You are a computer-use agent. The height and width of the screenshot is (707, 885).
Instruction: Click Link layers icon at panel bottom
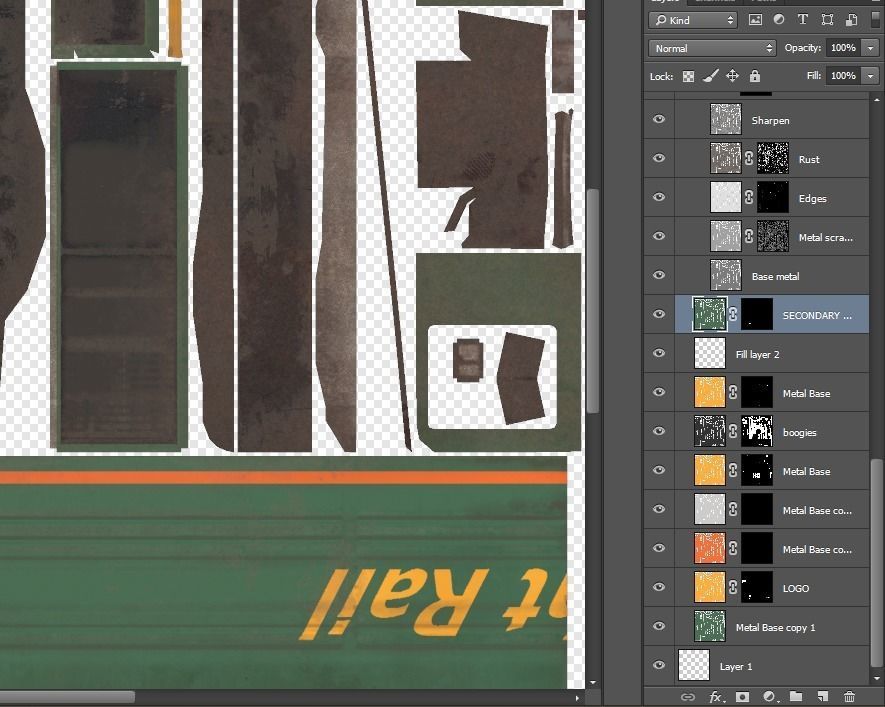point(687,697)
